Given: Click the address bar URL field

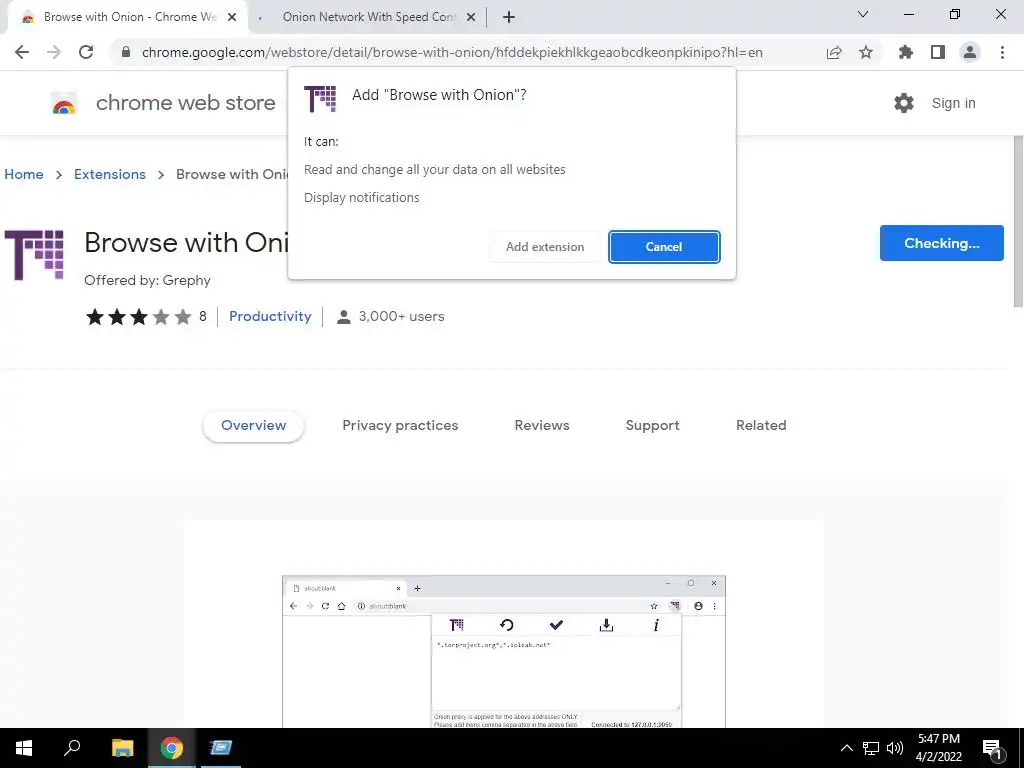Looking at the screenshot, I should click(452, 52).
